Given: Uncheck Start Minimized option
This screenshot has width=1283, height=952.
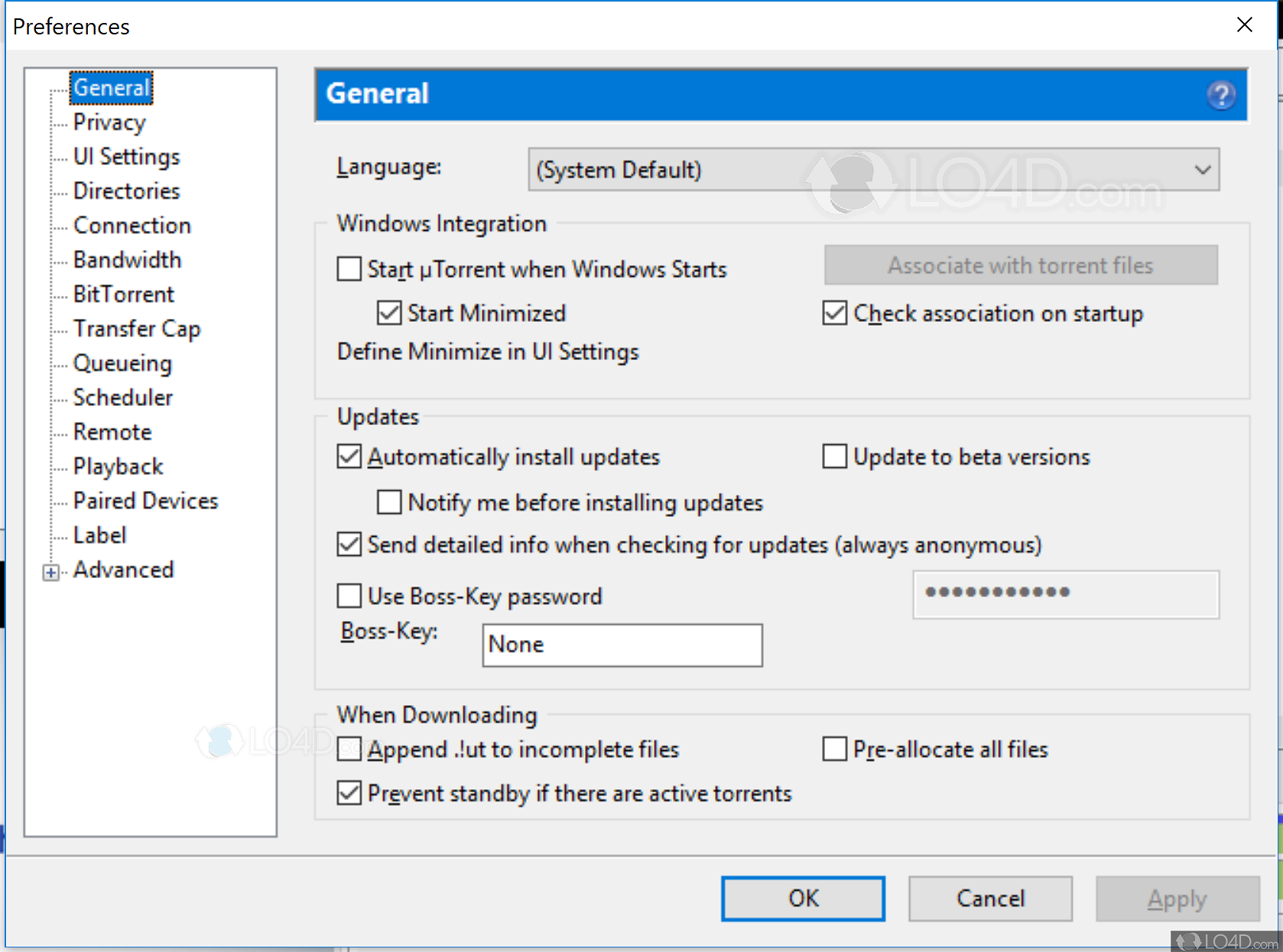Looking at the screenshot, I should (x=389, y=313).
